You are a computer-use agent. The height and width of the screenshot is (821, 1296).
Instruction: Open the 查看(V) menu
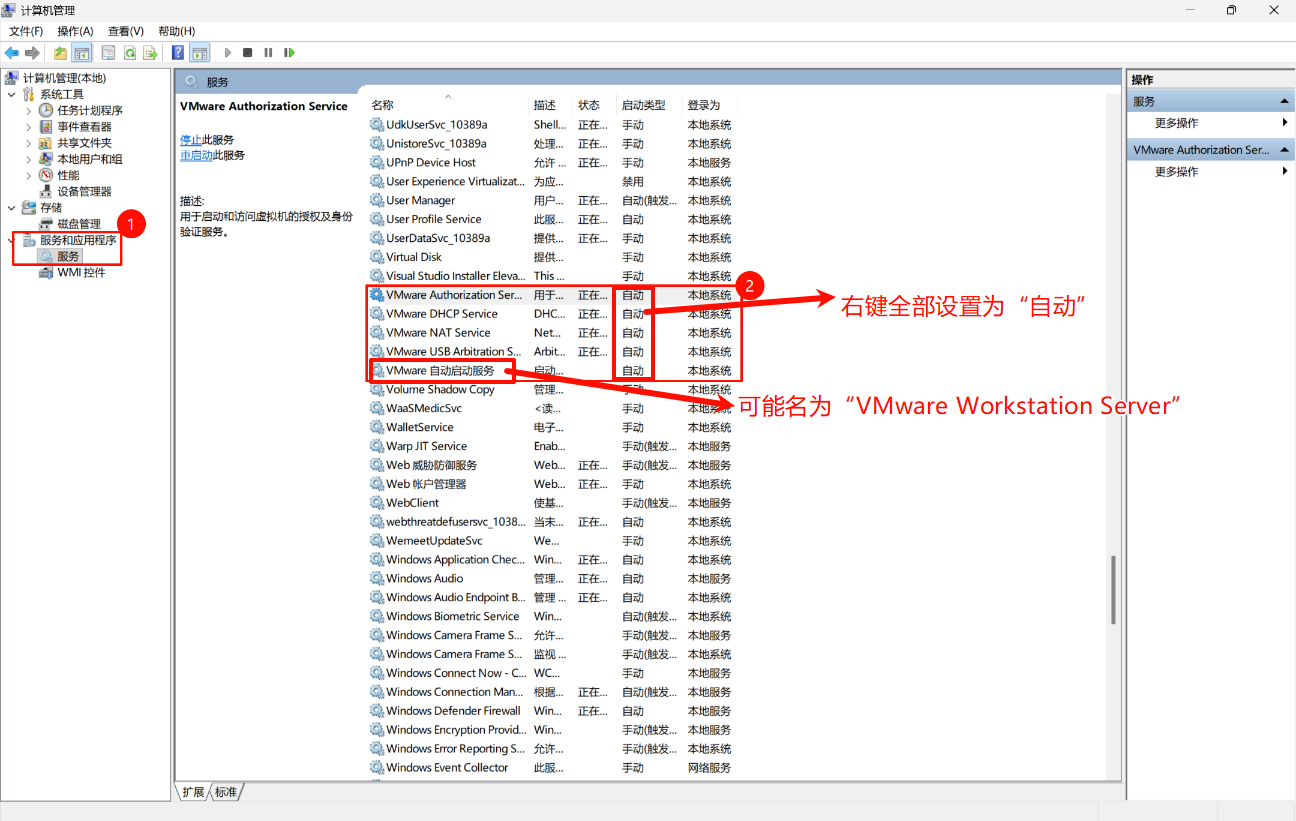click(126, 31)
